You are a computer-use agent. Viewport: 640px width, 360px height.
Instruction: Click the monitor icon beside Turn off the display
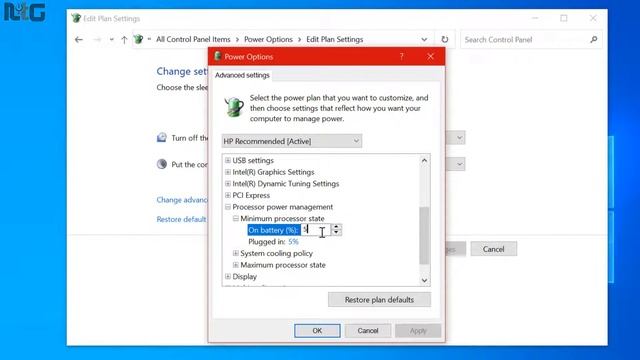click(x=162, y=138)
